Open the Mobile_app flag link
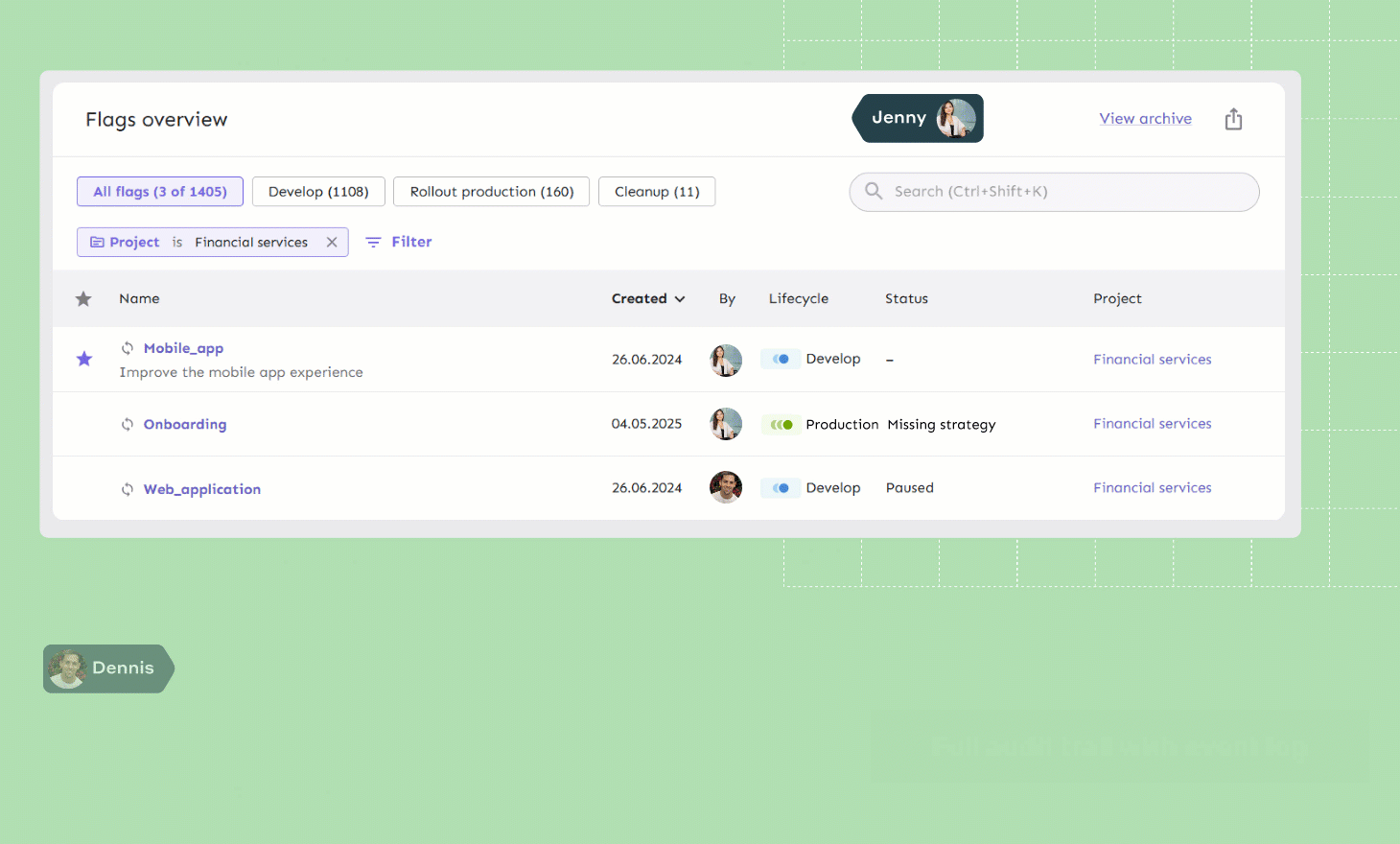 [x=183, y=348]
